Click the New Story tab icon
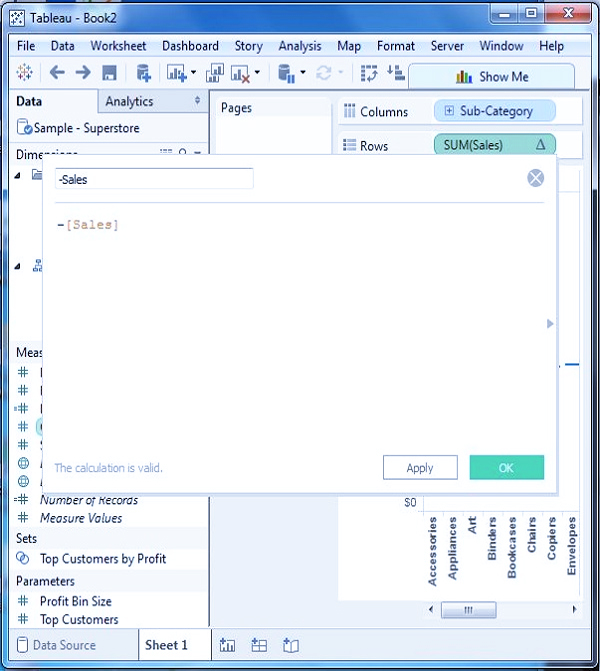The width and height of the screenshot is (600, 671). coord(291,645)
